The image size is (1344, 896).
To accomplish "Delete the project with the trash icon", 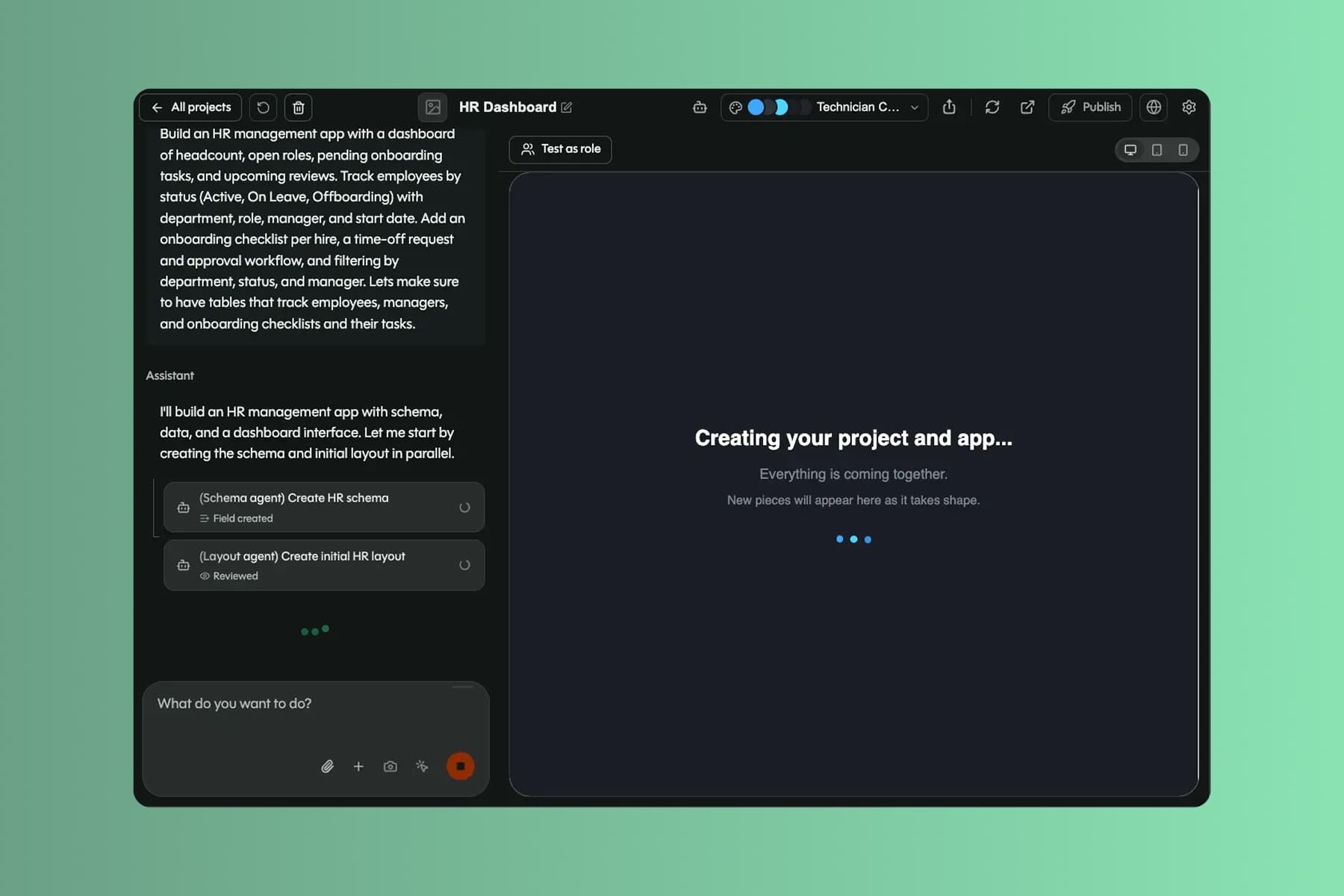I will (298, 108).
